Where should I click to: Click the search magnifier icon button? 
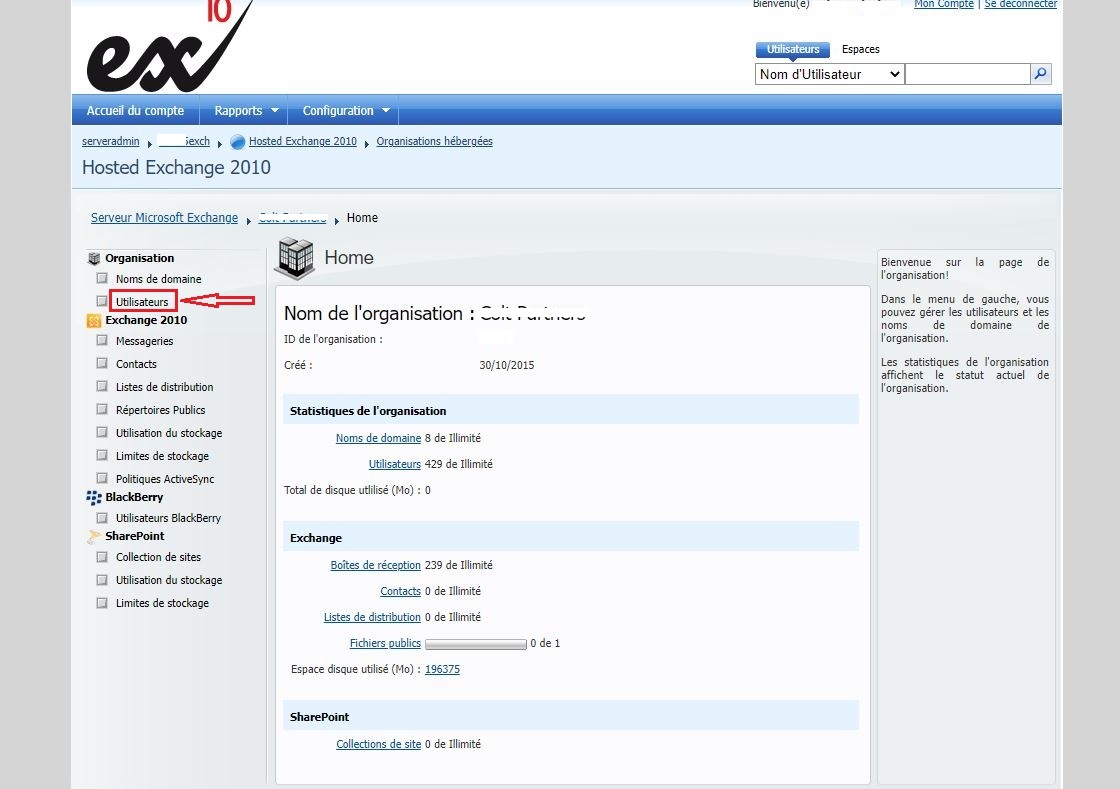pos(1041,74)
